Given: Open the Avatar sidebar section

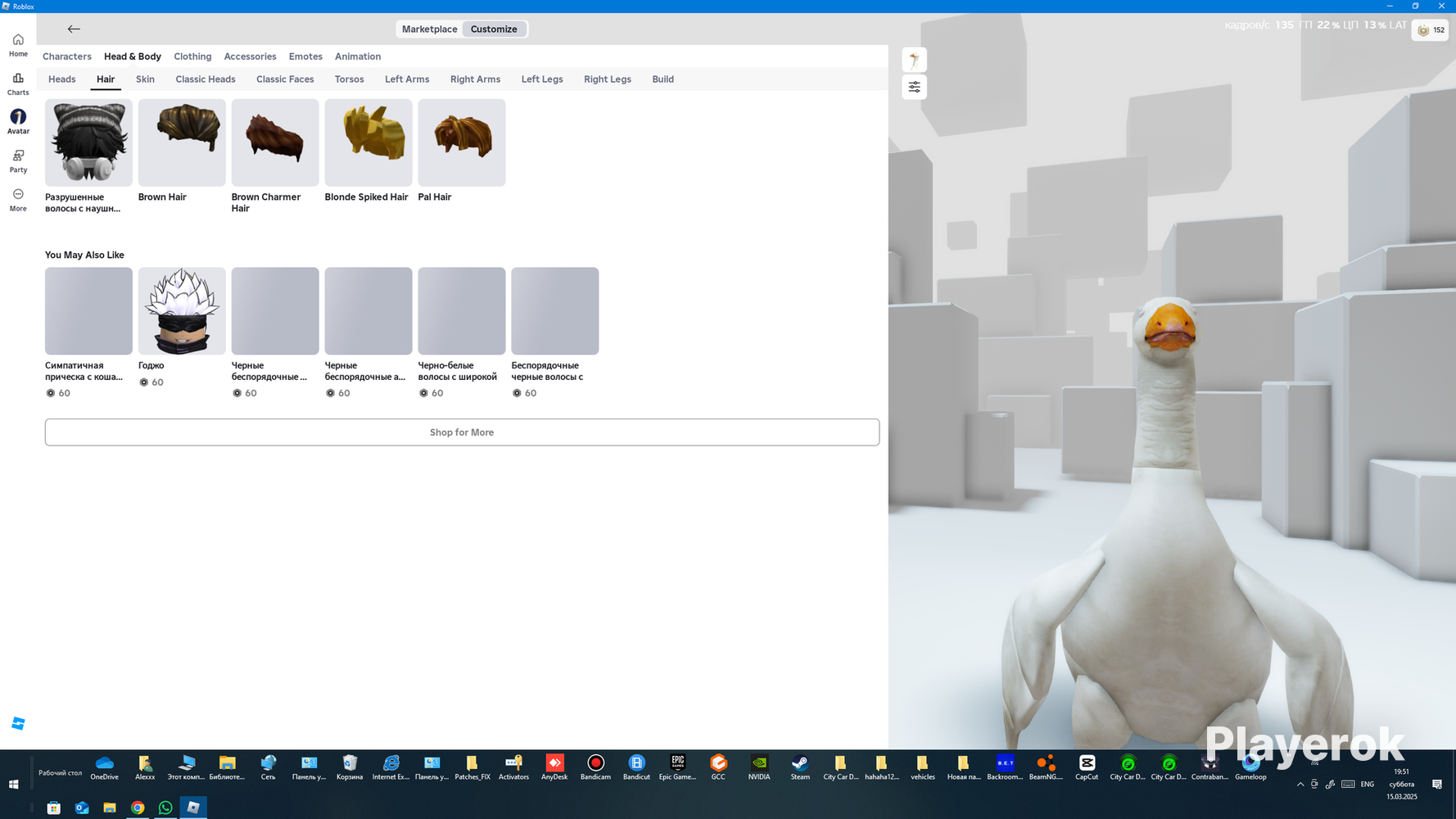Looking at the screenshot, I should 18,122.
